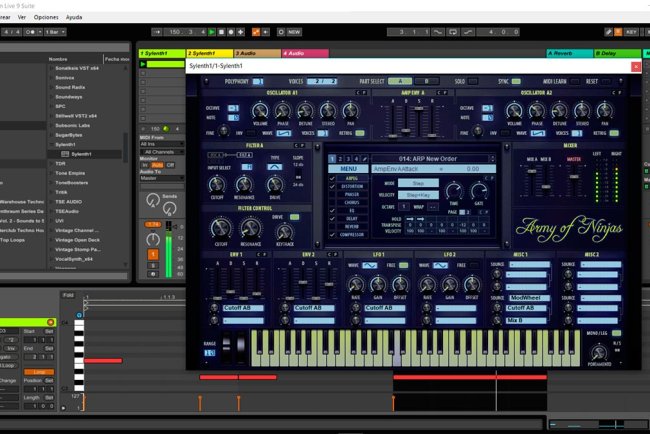Open the All Channels dropdown
The image size is (650, 434).
[x=162, y=152]
